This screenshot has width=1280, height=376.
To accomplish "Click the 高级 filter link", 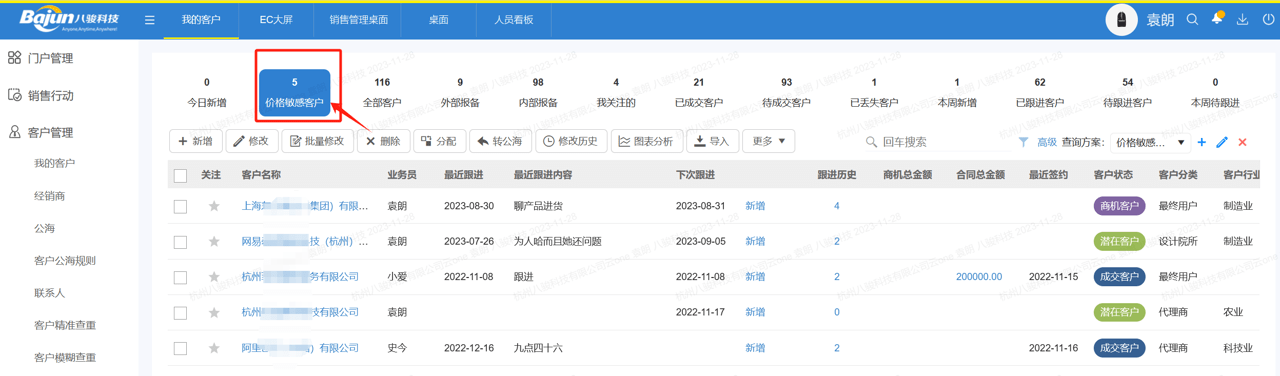I will pos(1046,142).
